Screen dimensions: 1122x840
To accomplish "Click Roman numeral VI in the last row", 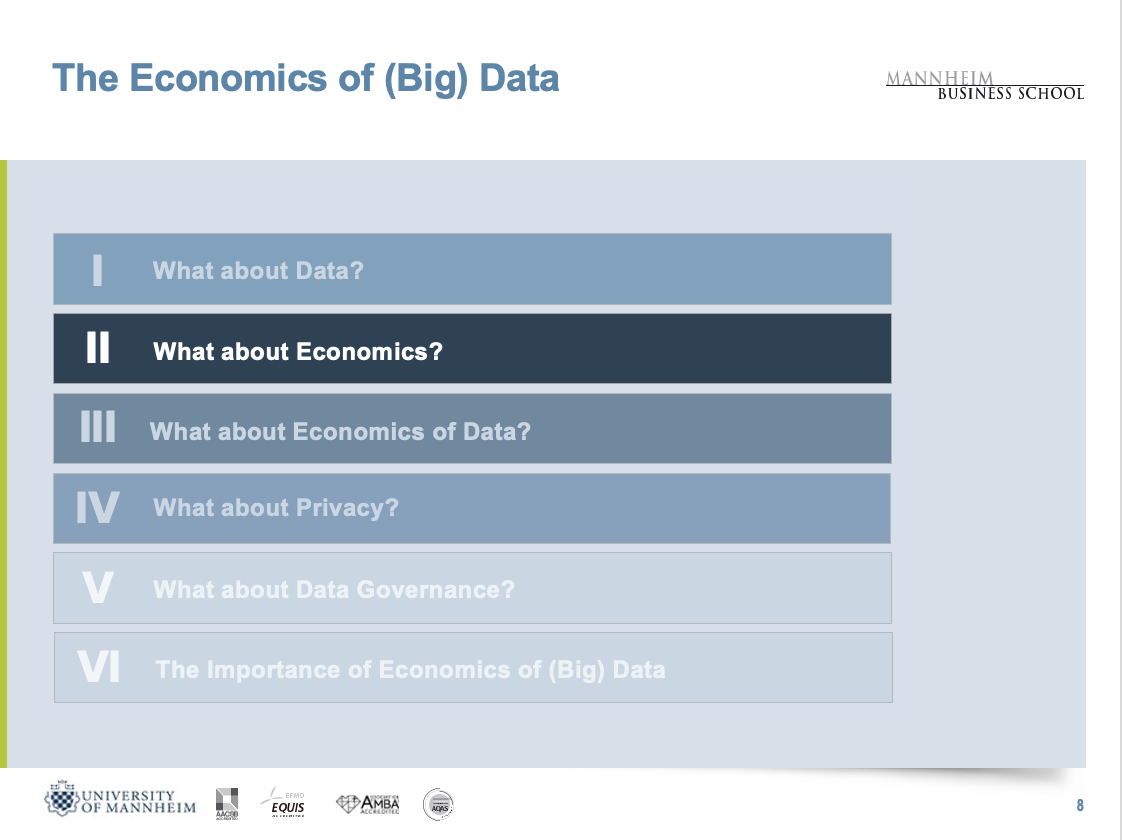I will click(x=98, y=667).
